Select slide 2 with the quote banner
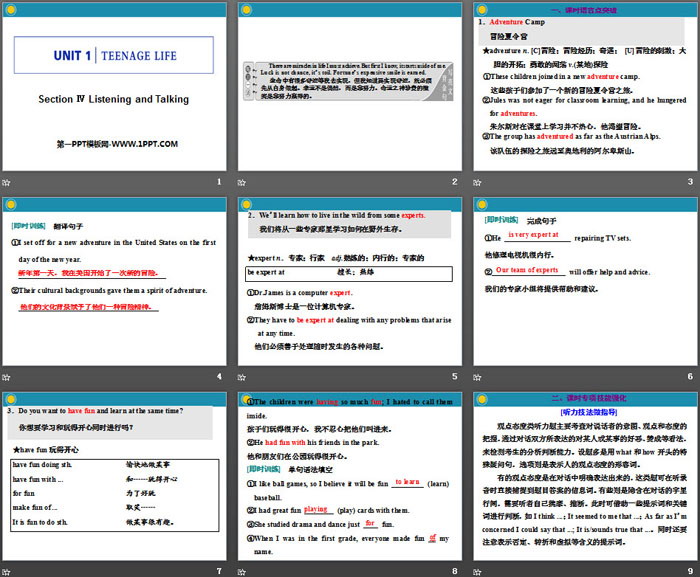The width and height of the screenshot is (700, 577). coord(350,87)
